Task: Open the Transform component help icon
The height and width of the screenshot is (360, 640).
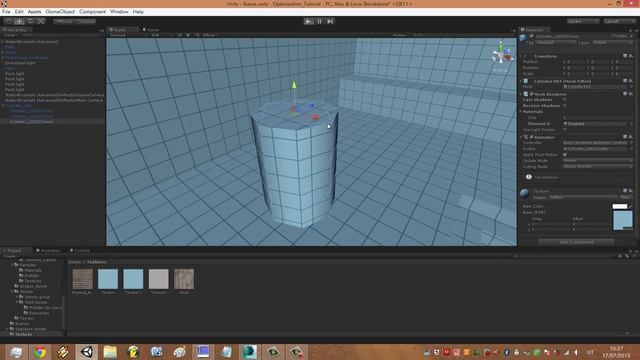Action: (x=625, y=56)
